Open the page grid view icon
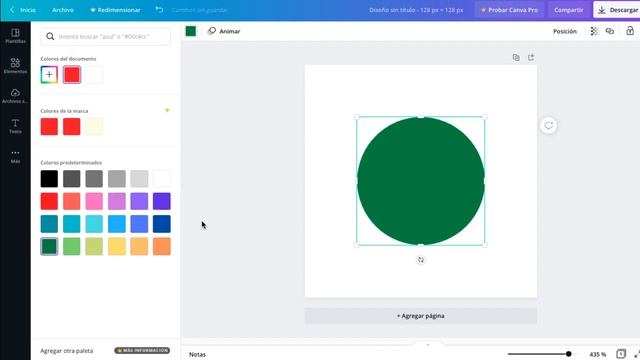The image size is (640, 360). [621, 354]
